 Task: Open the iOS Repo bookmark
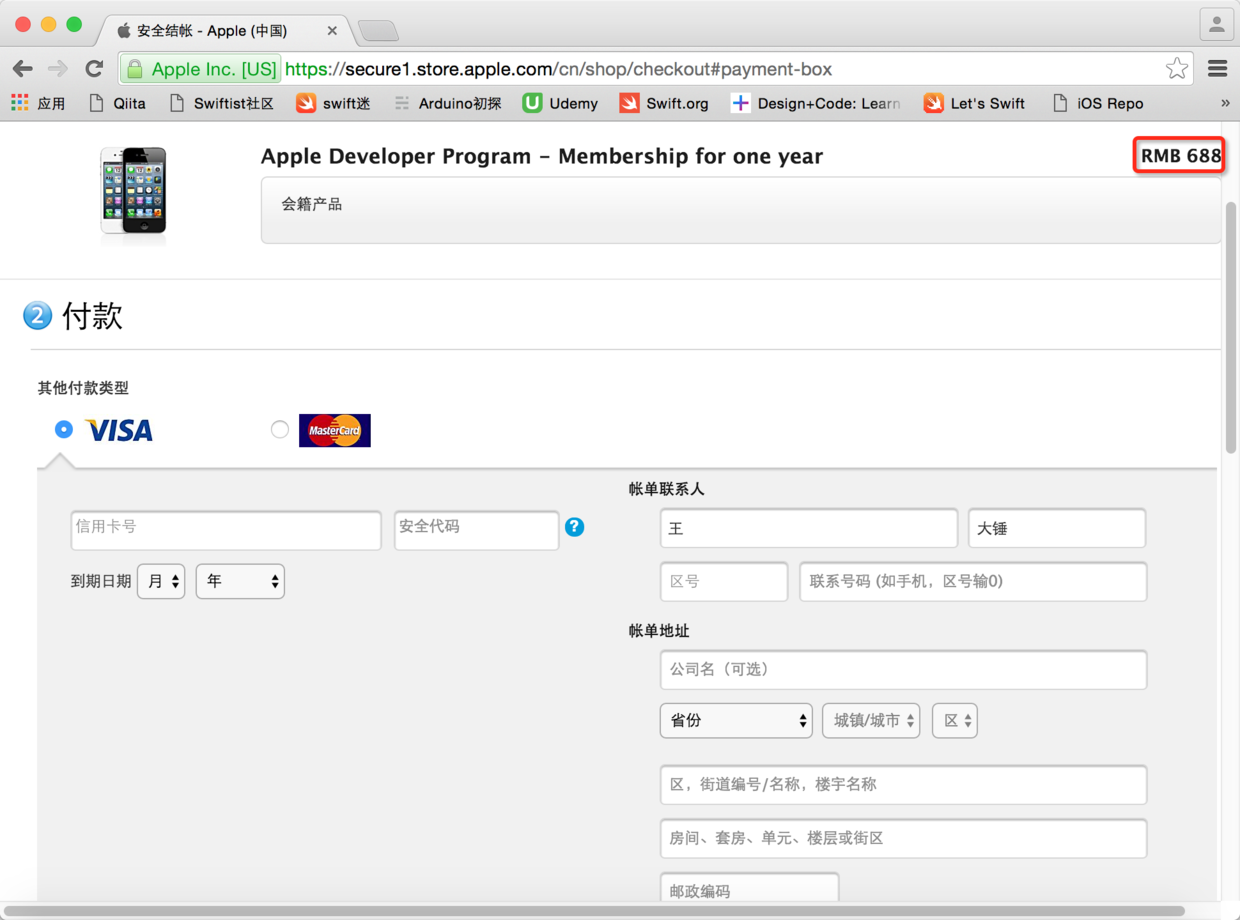tap(1098, 103)
